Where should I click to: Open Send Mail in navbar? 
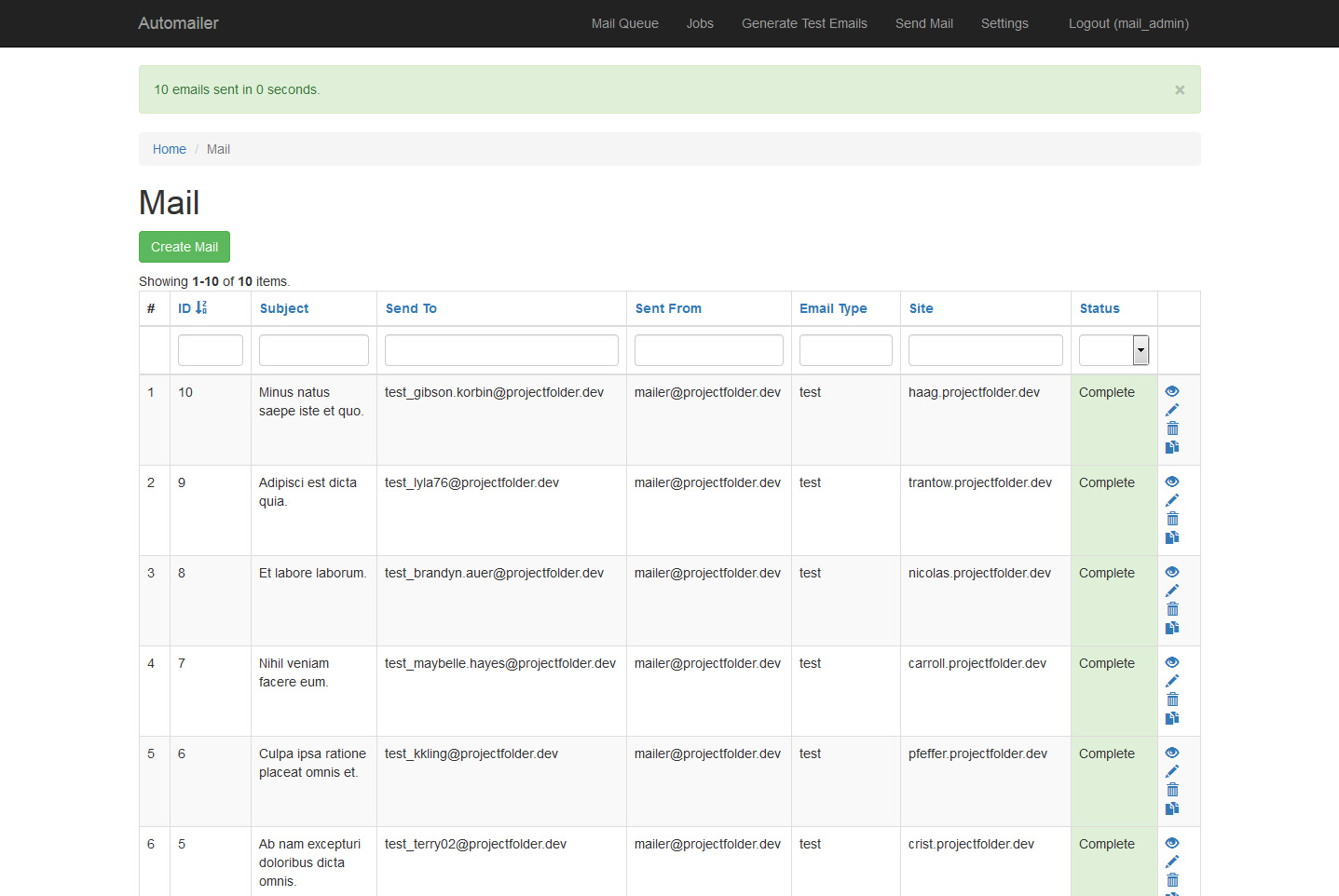click(924, 23)
